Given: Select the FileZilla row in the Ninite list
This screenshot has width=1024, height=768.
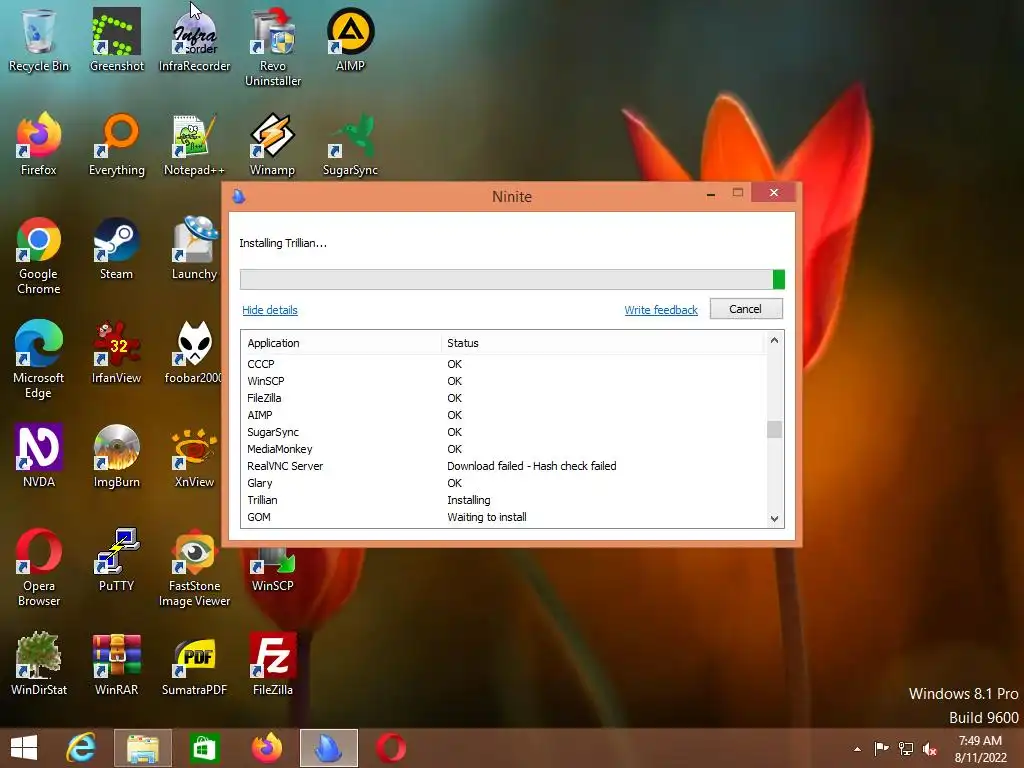Looking at the screenshot, I should click(503, 398).
